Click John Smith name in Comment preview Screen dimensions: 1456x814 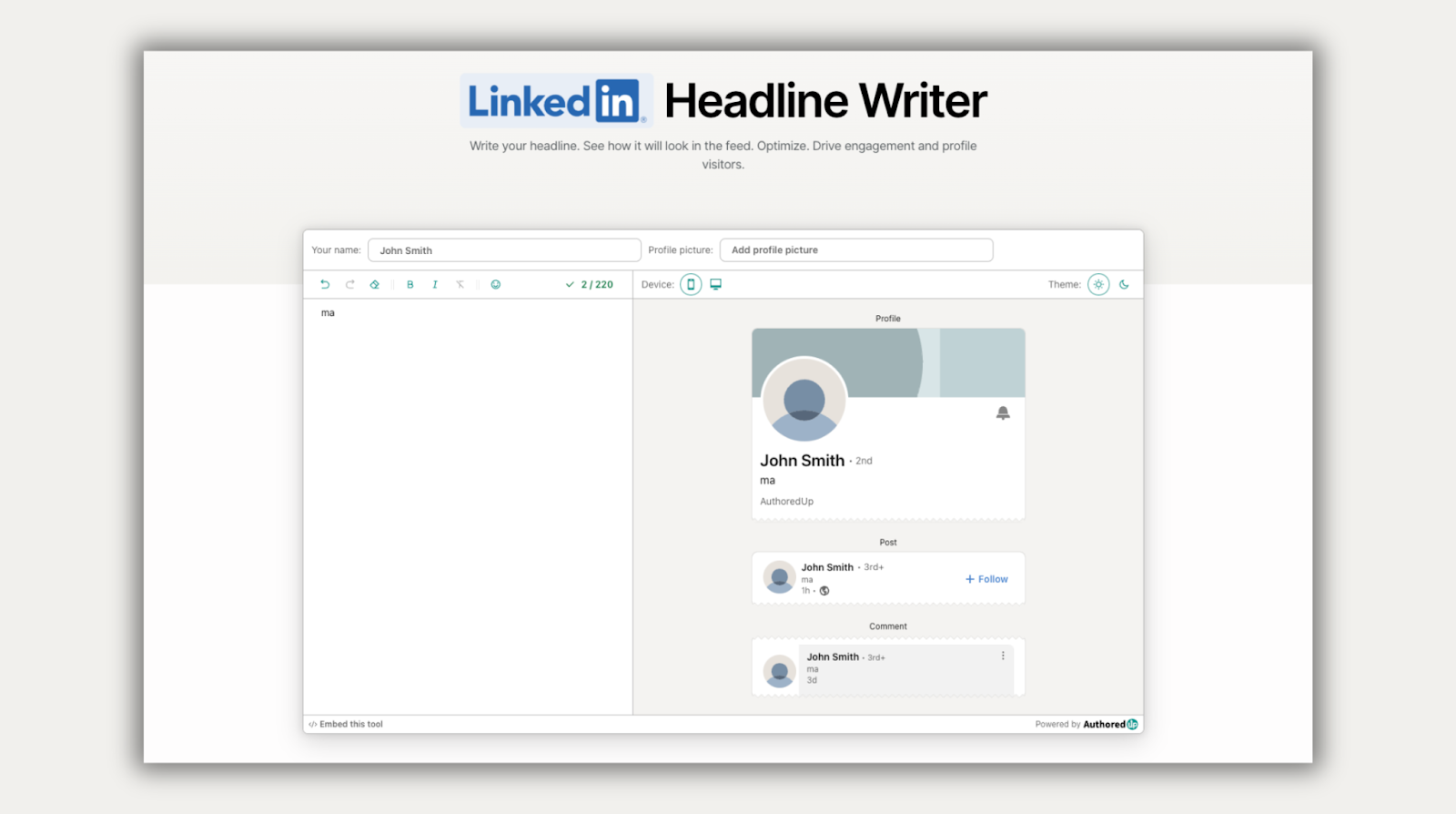833,656
